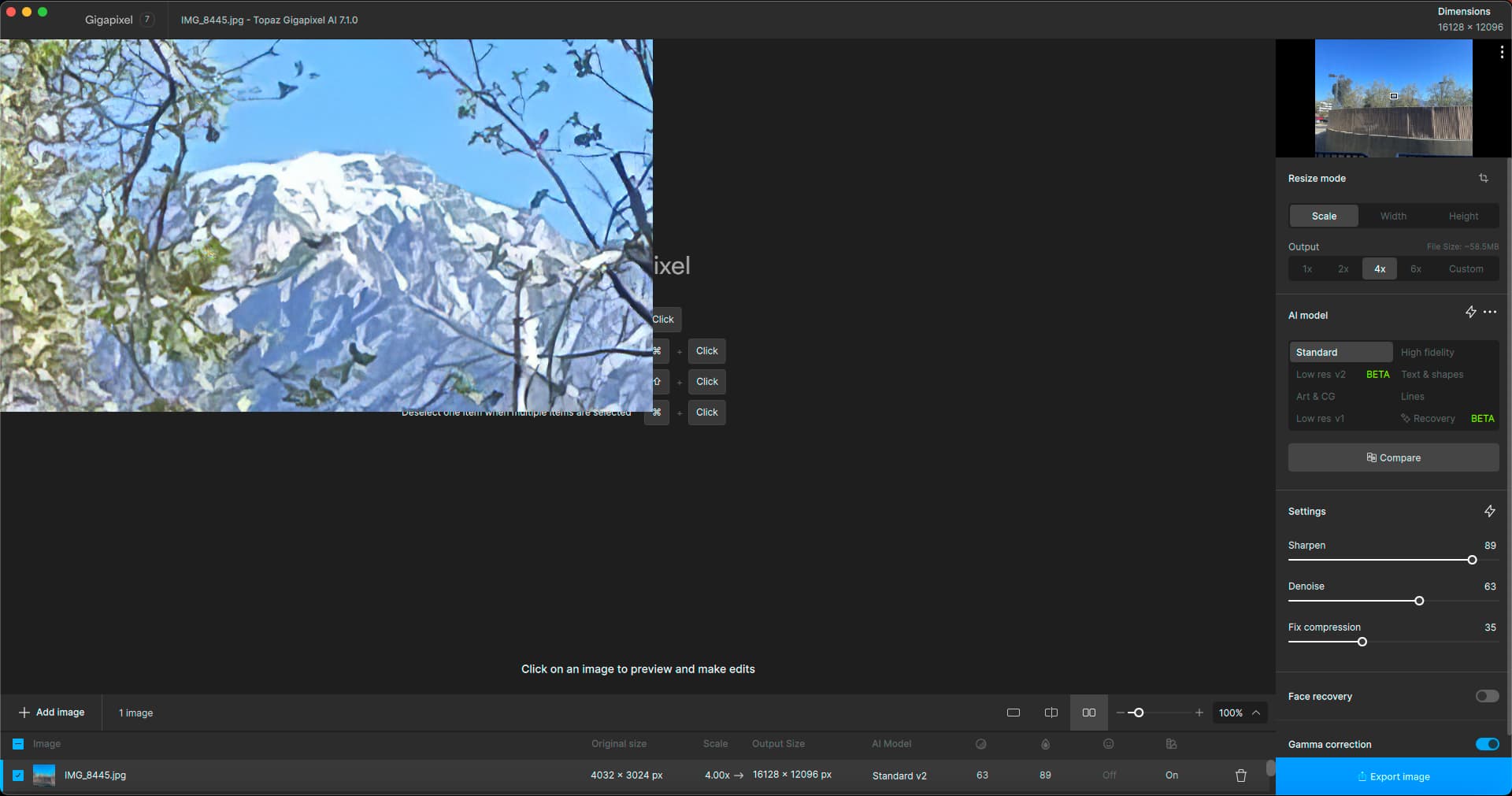Open the AI model three-dot options

click(x=1490, y=312)
